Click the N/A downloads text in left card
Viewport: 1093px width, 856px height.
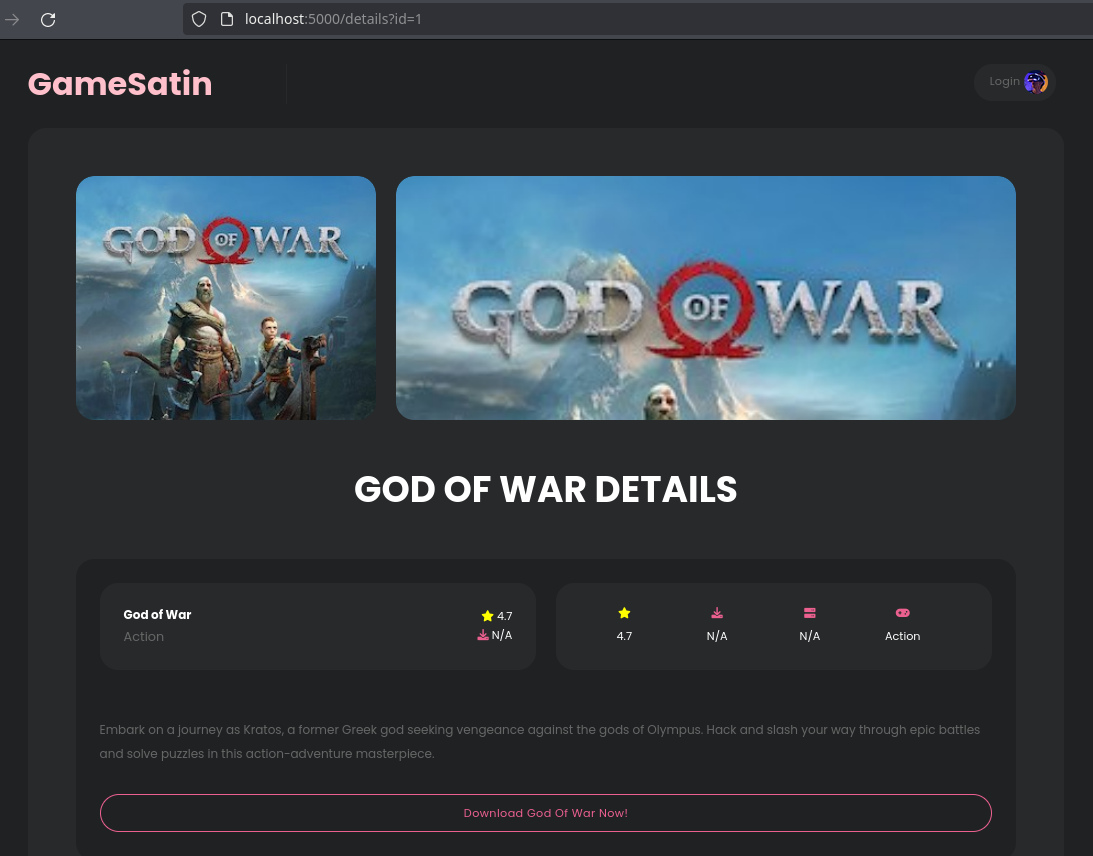point(502,635)
